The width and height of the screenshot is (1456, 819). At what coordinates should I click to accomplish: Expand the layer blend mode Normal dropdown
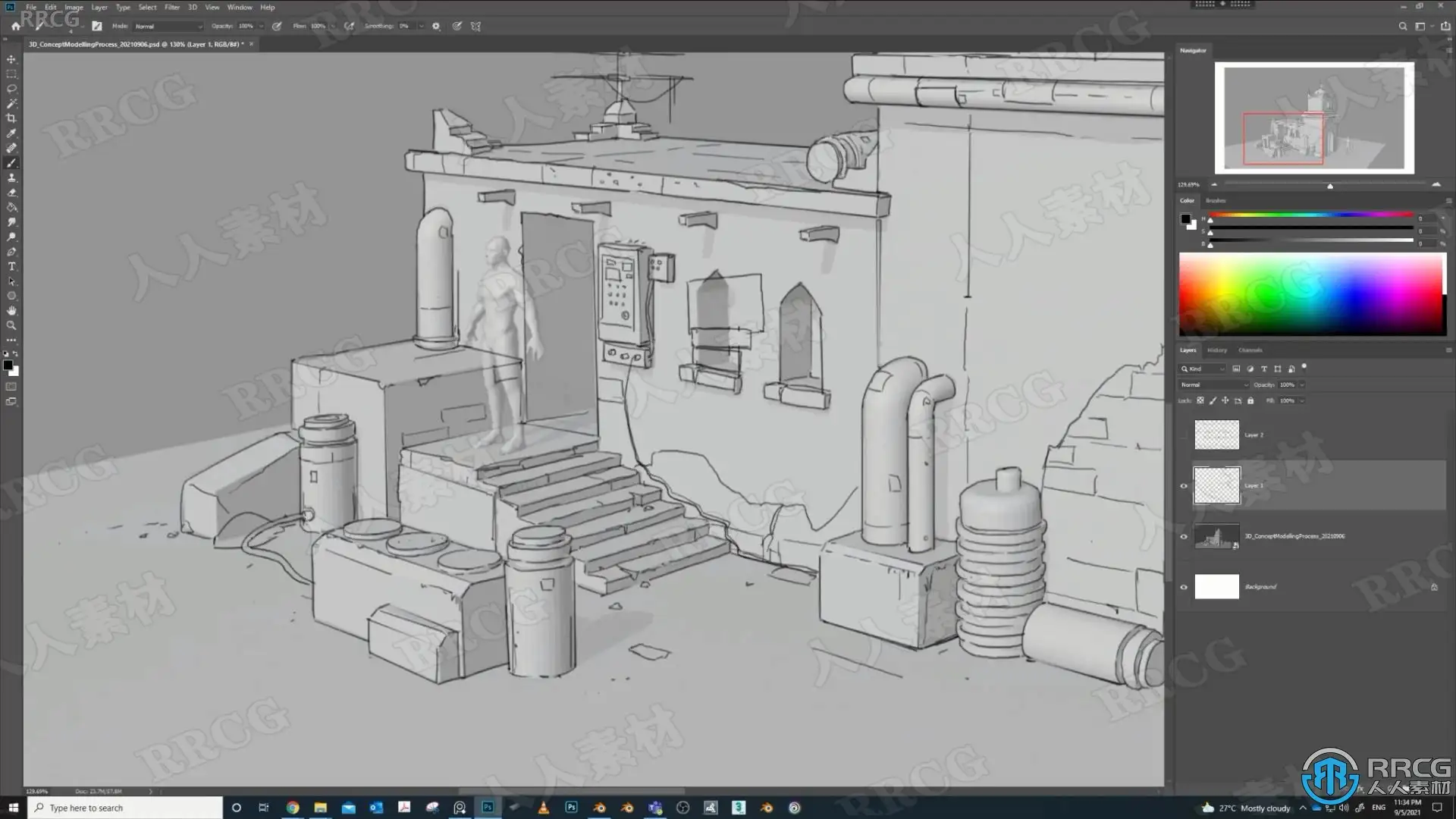[x=1213, y=384]
